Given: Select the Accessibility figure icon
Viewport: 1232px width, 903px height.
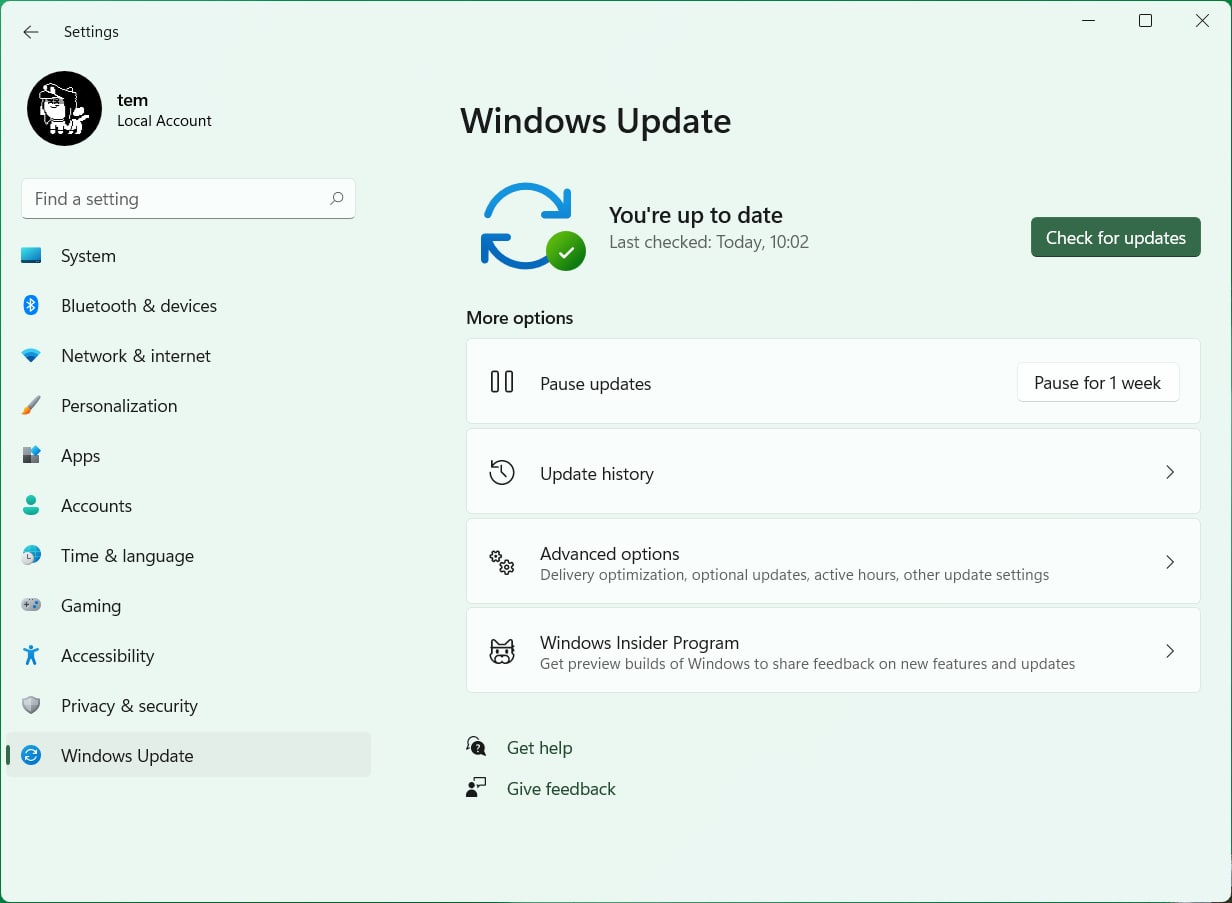Looking at the screenshot, I should [x=31, y=656].
